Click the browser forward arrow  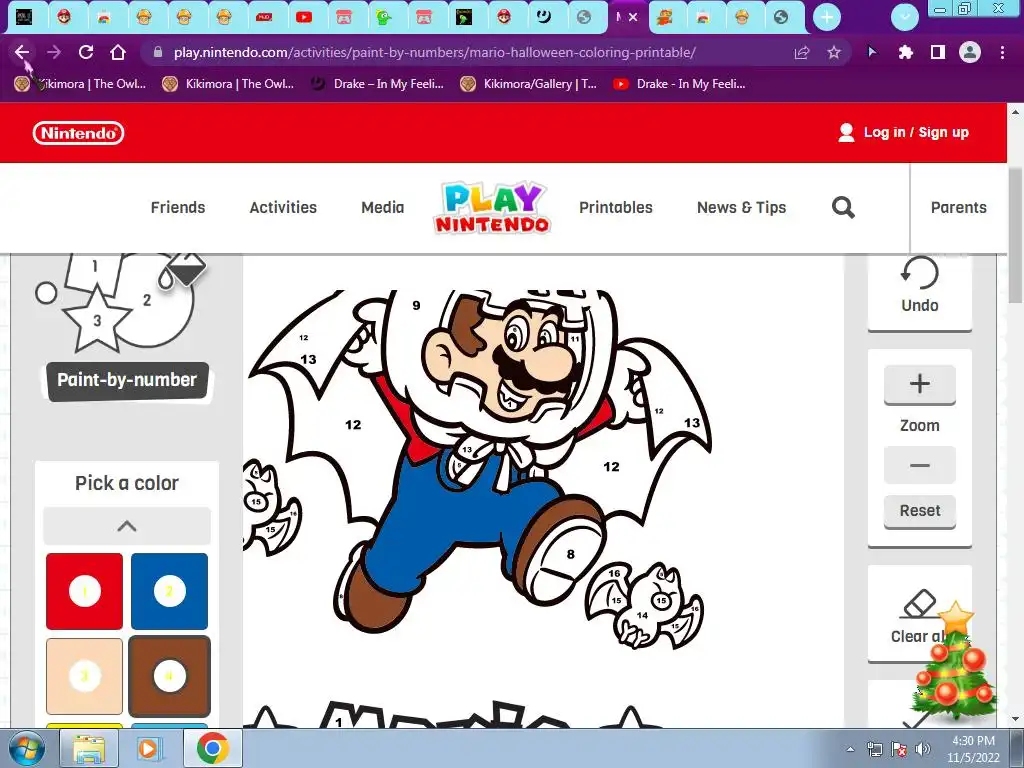54,52
